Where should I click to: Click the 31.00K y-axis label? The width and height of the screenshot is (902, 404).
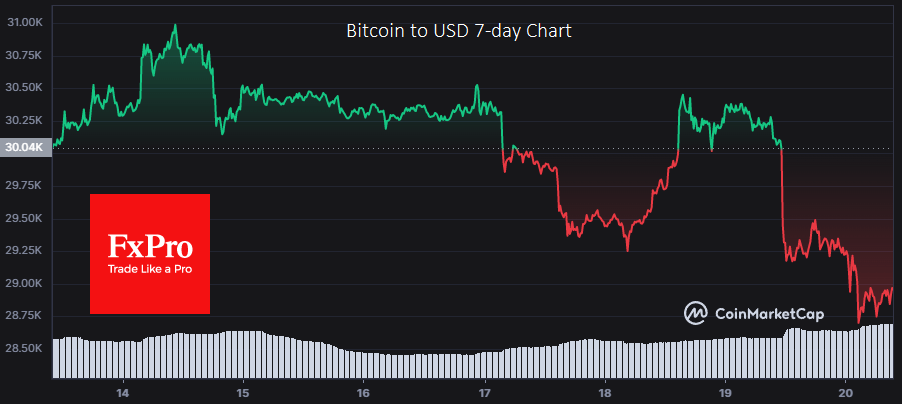click(x=25, y=22)
